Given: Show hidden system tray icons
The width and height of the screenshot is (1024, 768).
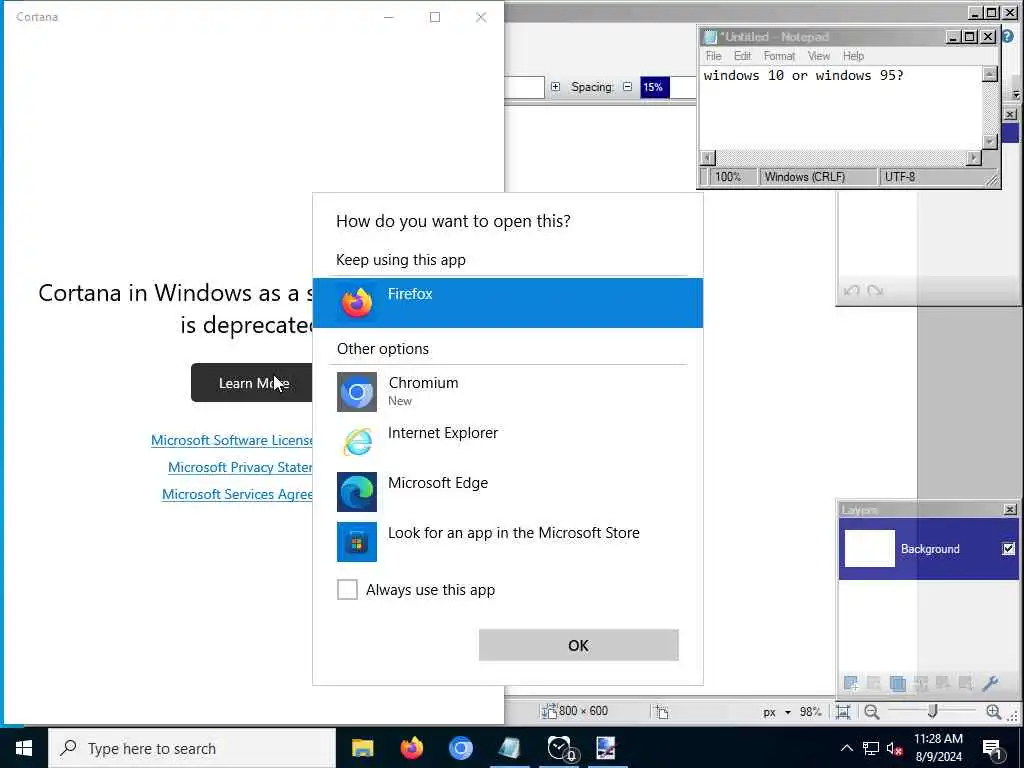Looking at the screenshot, I should tap(846, 748).
